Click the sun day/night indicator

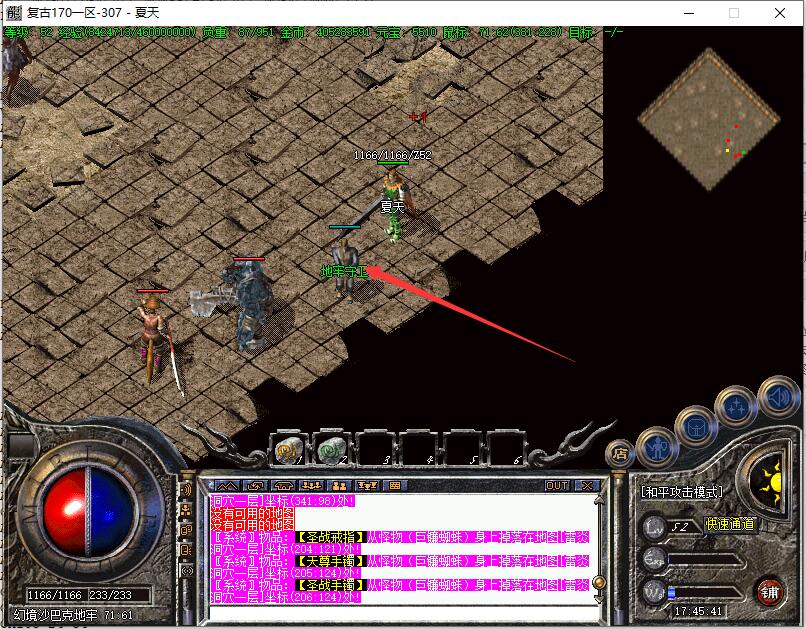pyautogui.click(x=766, y=482)
